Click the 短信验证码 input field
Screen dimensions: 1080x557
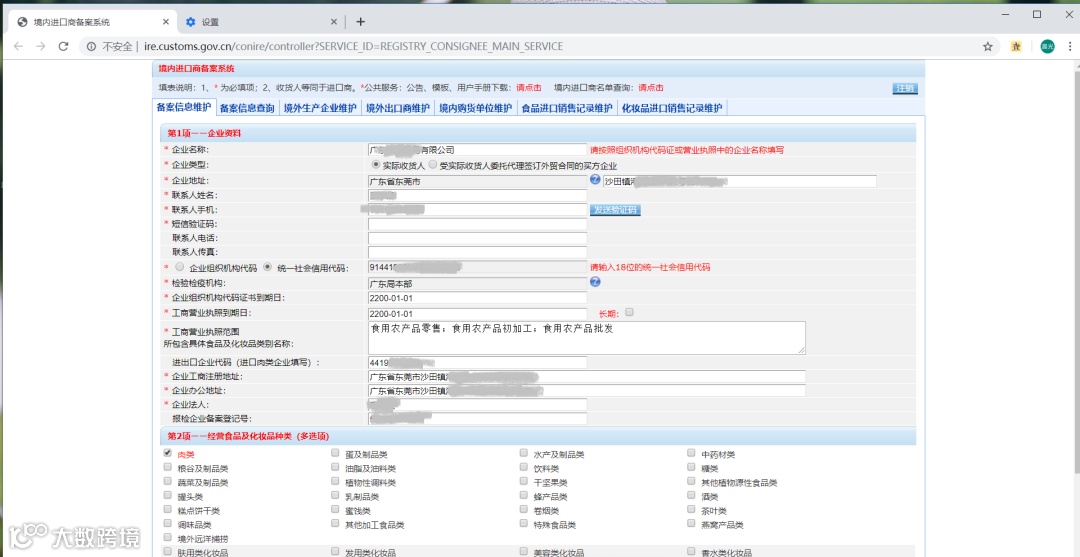coord(477,224)
